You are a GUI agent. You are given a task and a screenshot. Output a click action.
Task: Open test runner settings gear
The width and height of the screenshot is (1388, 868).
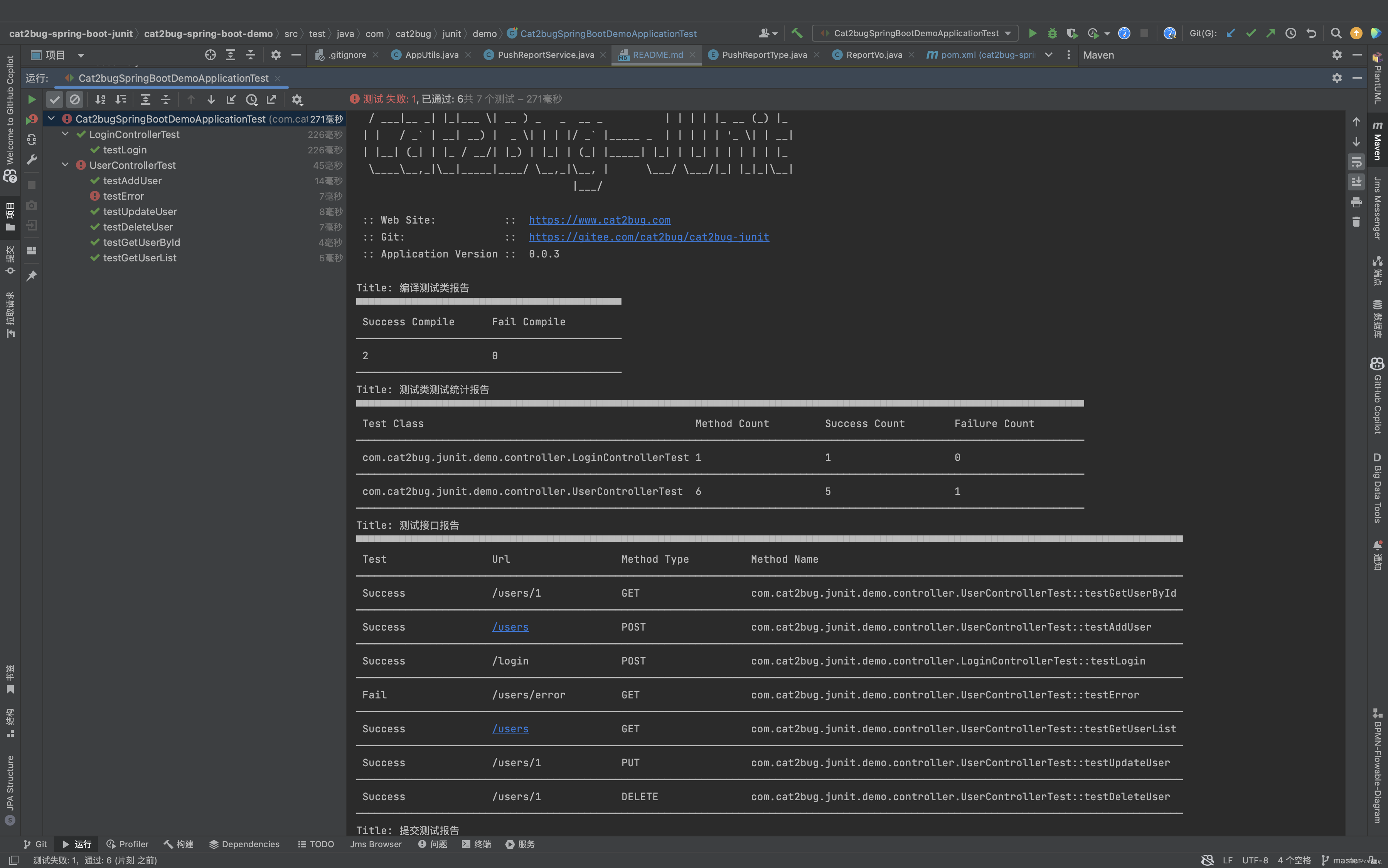(297, 99)
